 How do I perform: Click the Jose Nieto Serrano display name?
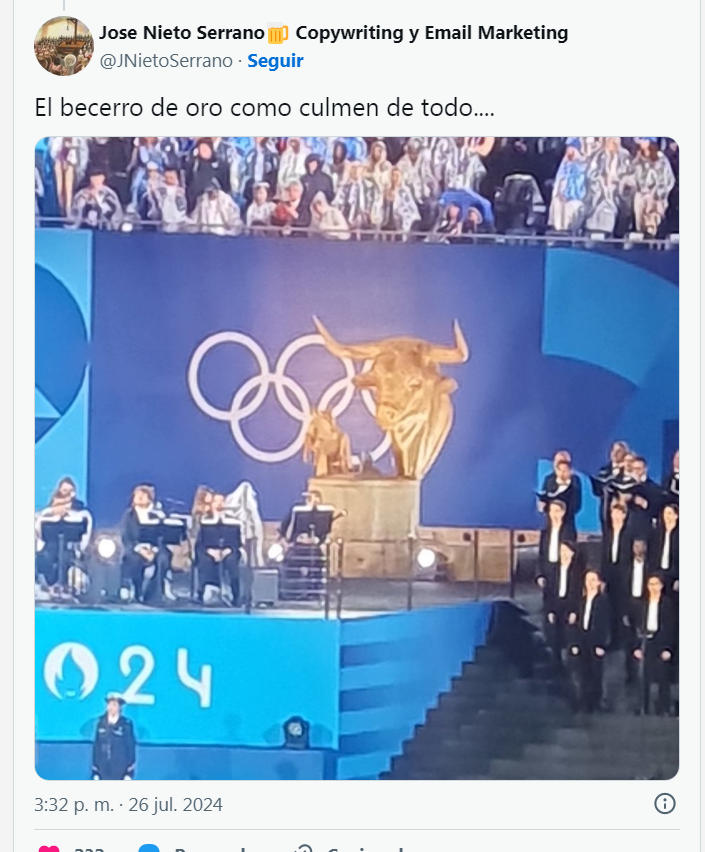tap(182, 33)
